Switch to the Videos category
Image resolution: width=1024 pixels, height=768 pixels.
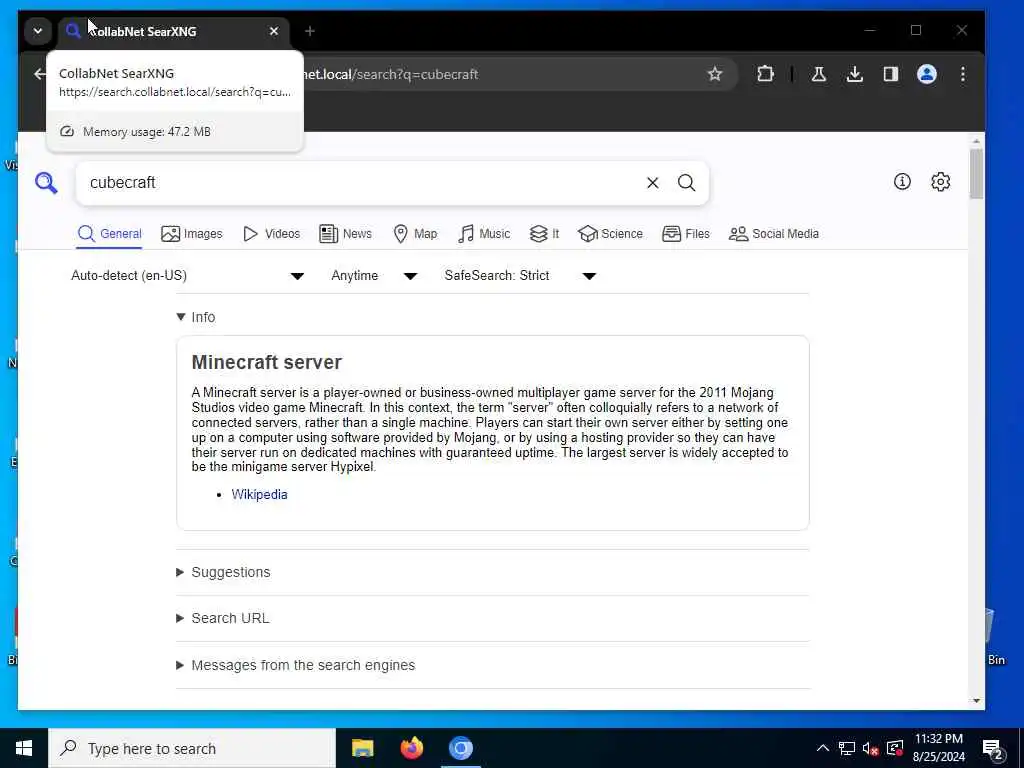[272, 234]
